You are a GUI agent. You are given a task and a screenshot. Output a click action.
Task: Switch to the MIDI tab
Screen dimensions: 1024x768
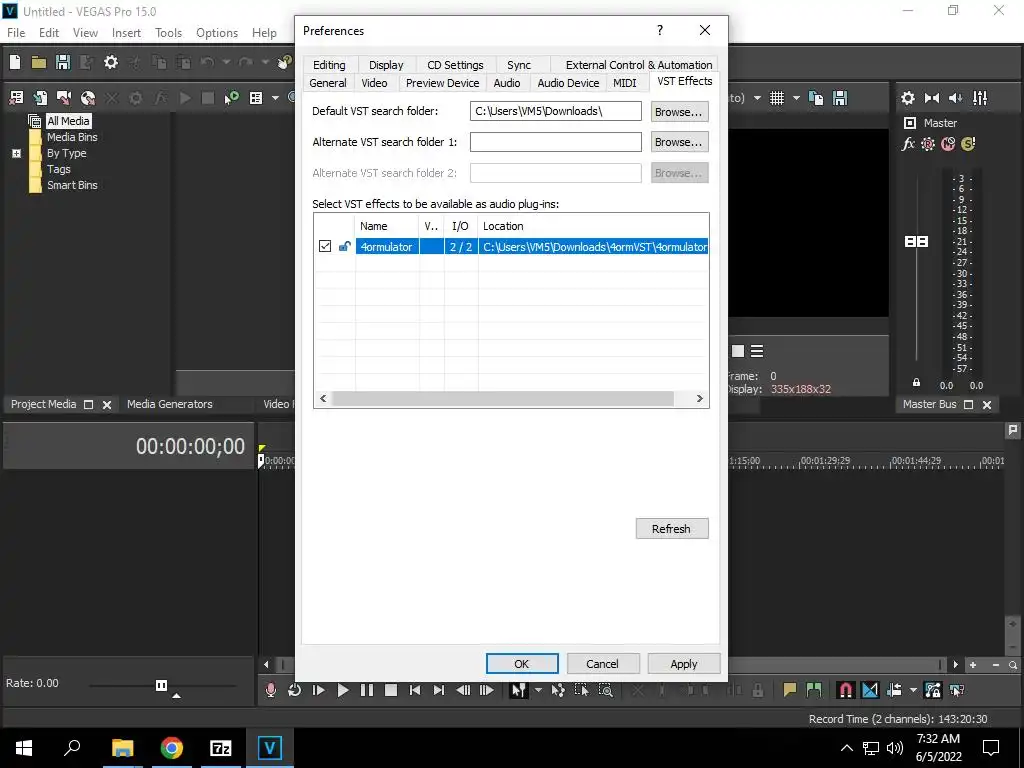click(x=624, y=83)
